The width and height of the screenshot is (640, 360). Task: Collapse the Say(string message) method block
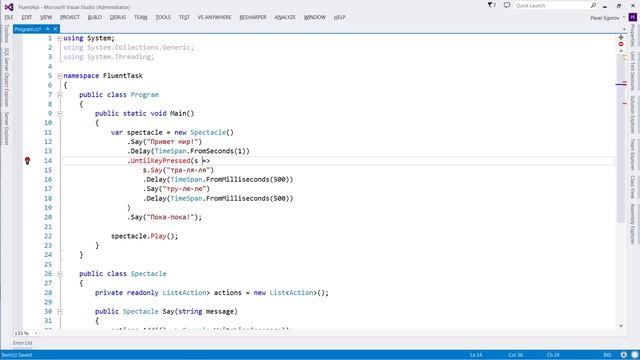pos(60,311)
